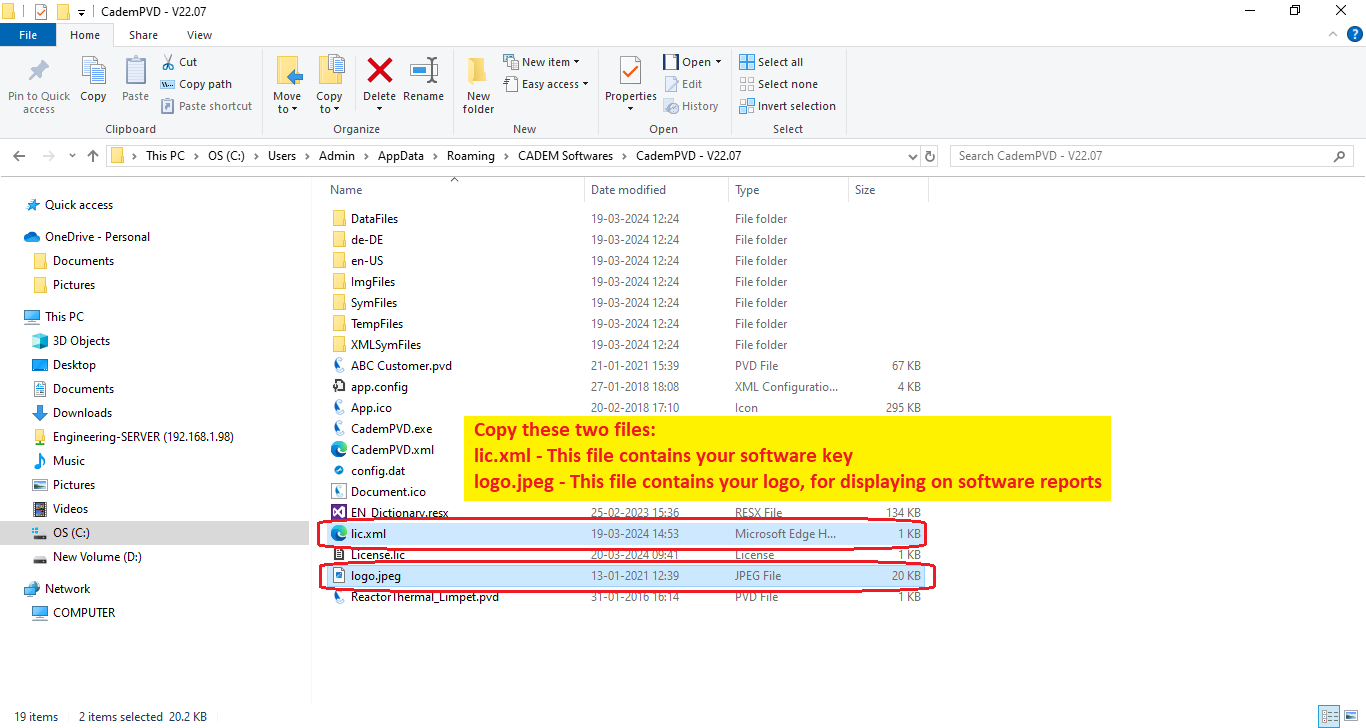Image resolution: width=1366 pixels, height=728 pixels.
Task: Click the Back navigation arrow
Action: tap(19, 156)
